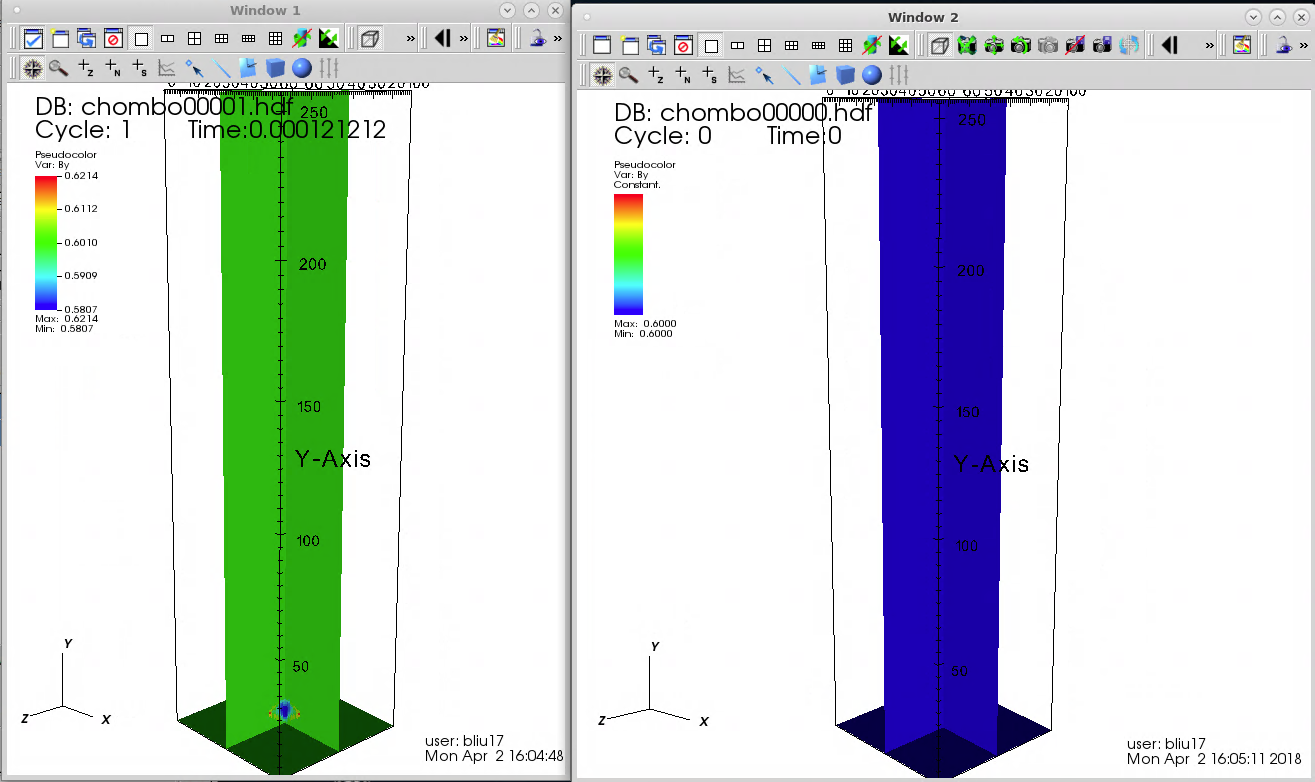The width and height of the screenshot is (1315, 782).
Task: Invert foreground/background colors in Window 1
Action: 329,39
